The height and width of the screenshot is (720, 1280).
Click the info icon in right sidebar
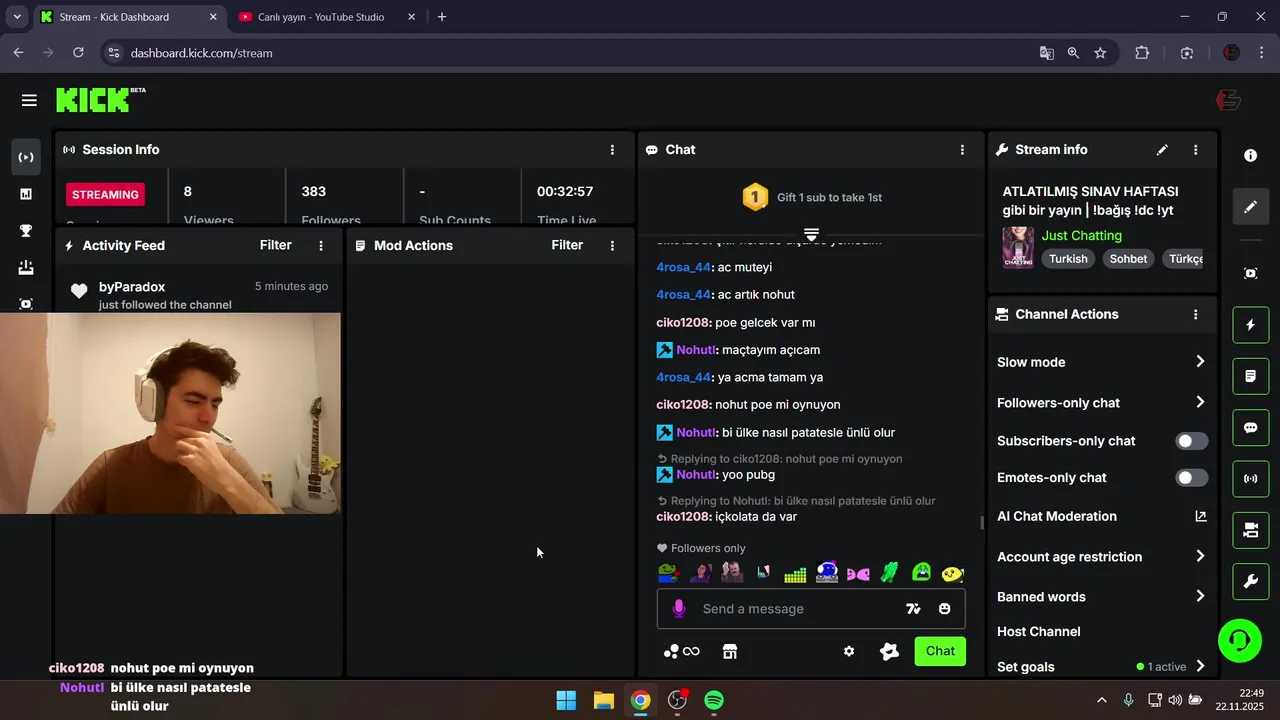pos(1250,156)
